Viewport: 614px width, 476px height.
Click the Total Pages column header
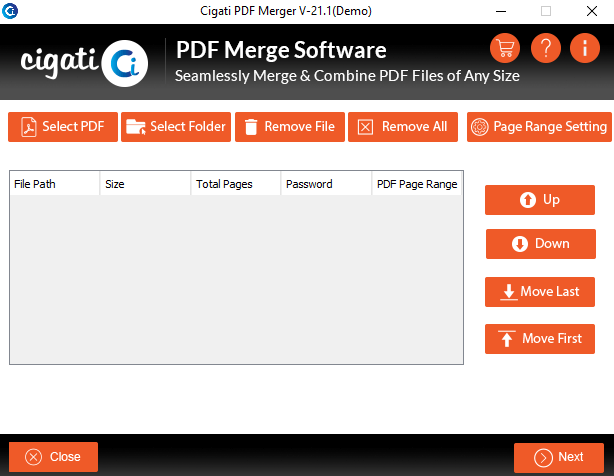(x=236, y=184)
